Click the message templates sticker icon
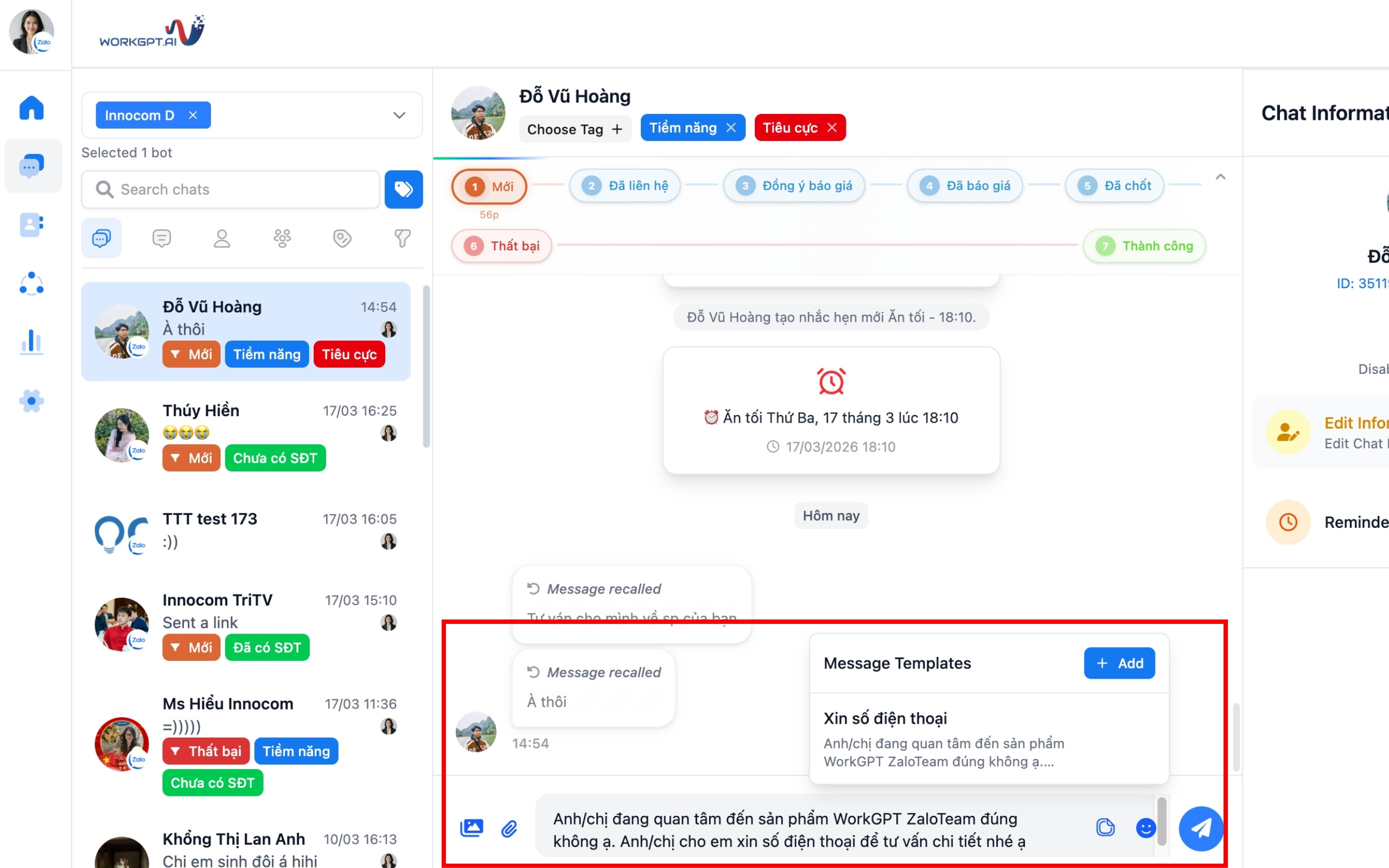This screenshot has width=1389, height=868. [1105, 828]
